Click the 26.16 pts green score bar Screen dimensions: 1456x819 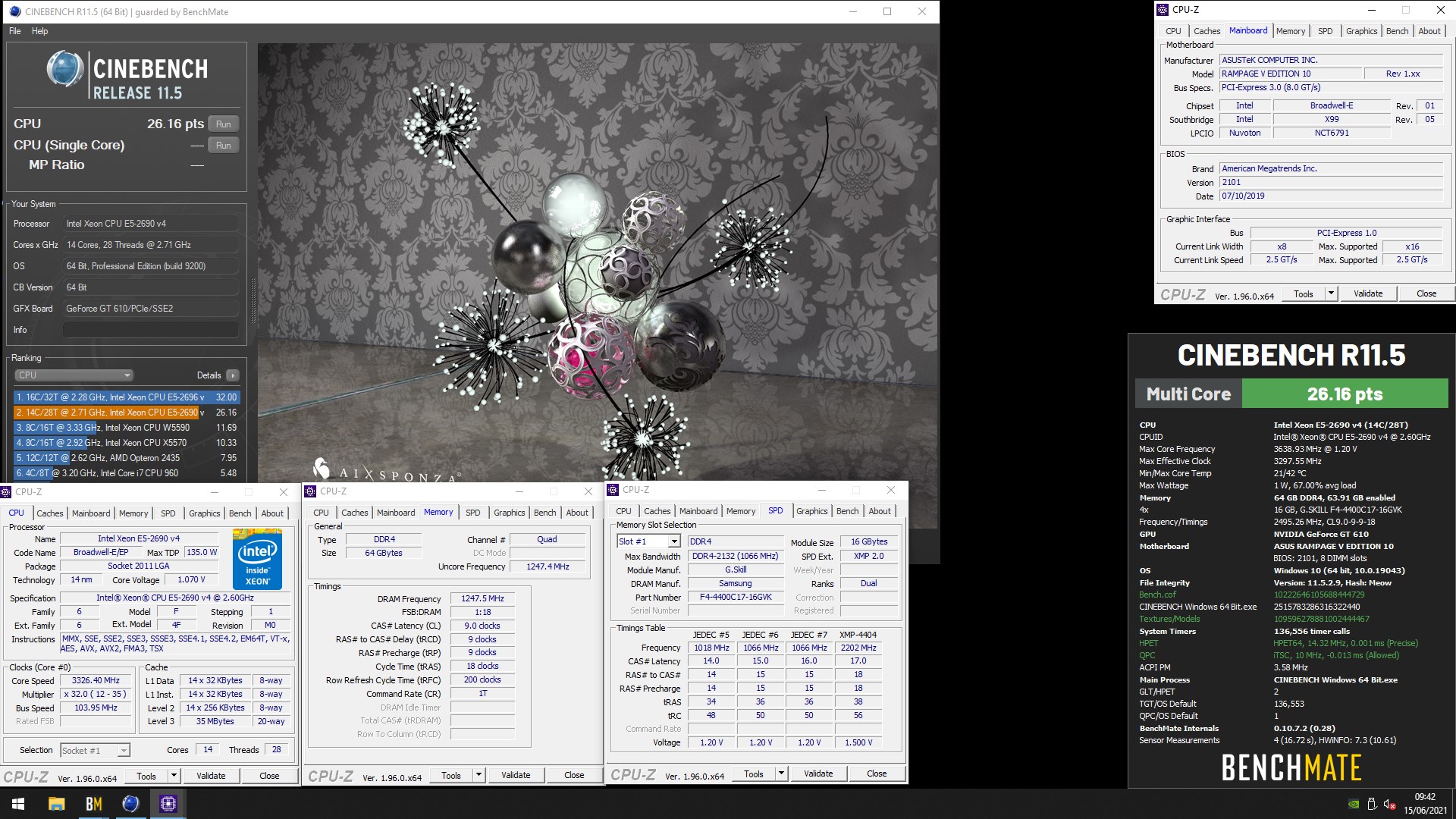click(1345, 394)
